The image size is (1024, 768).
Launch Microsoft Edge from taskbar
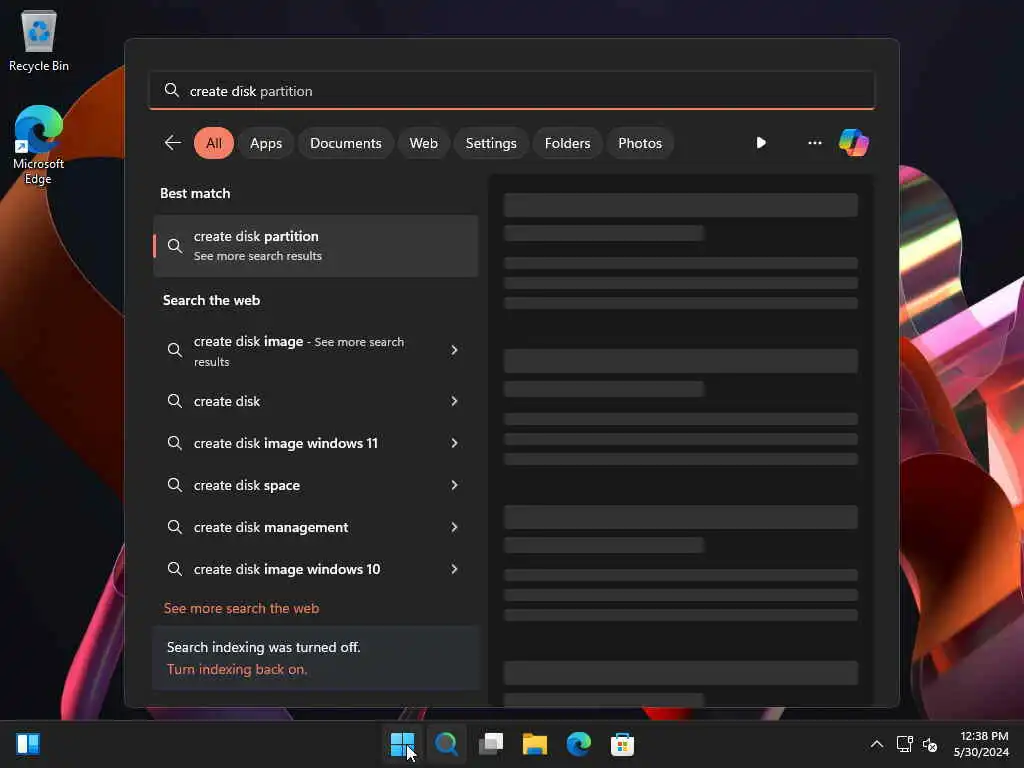(x=579, y=744)
